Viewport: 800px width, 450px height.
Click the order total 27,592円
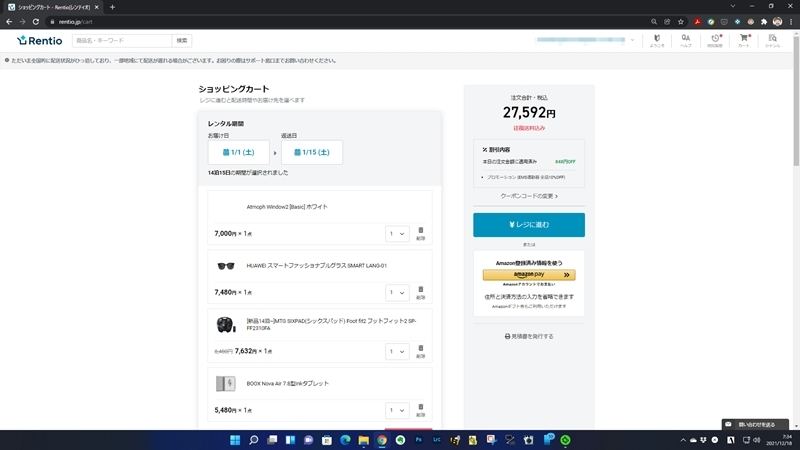(529, 112)
